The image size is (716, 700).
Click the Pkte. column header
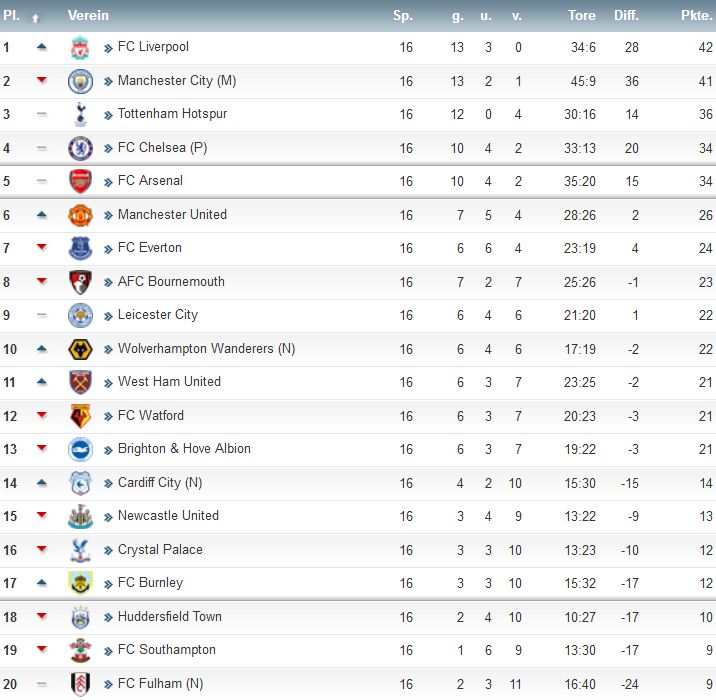(696, 16)
